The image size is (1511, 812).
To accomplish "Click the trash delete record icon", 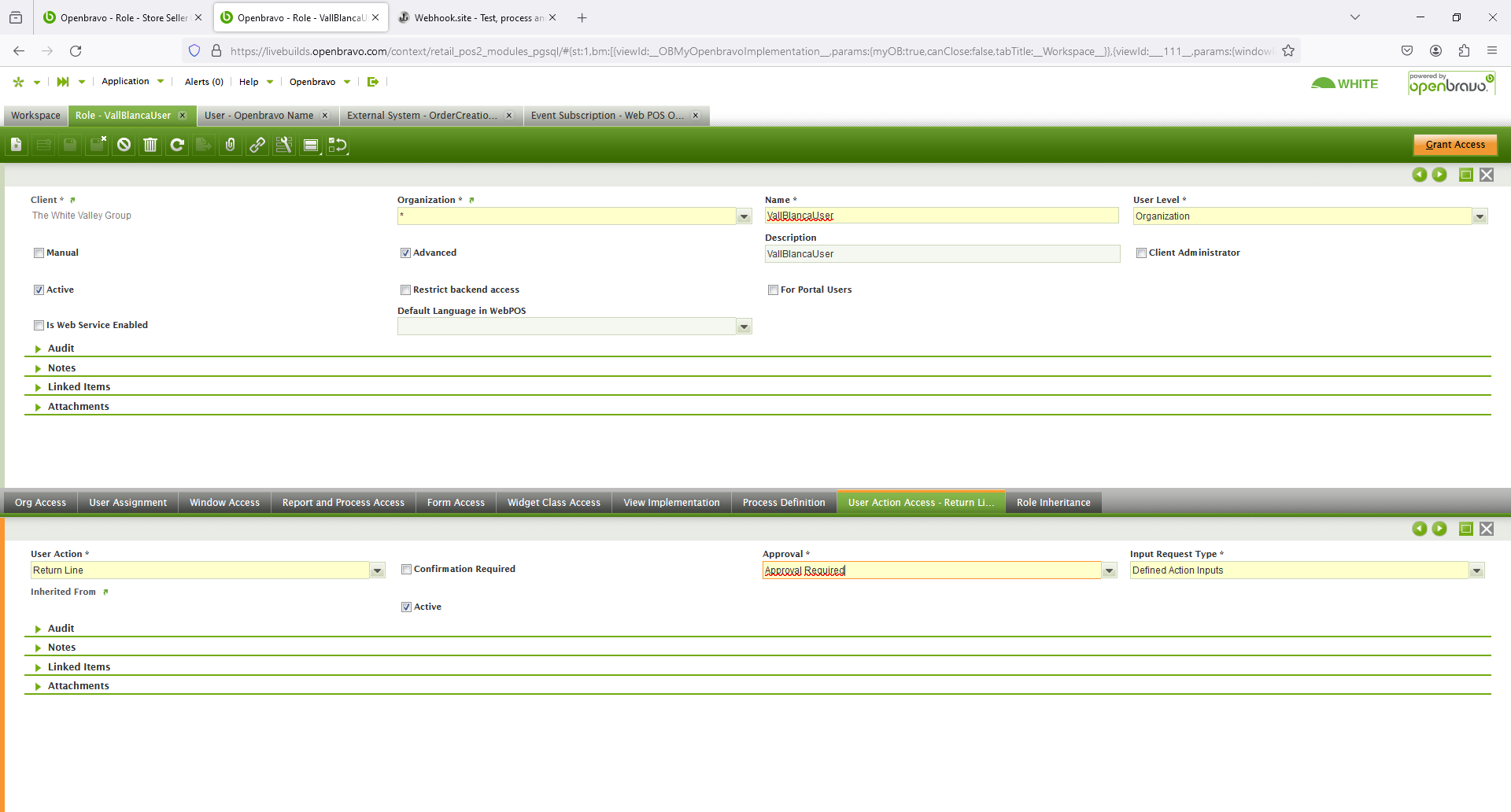I will (150, 145).
